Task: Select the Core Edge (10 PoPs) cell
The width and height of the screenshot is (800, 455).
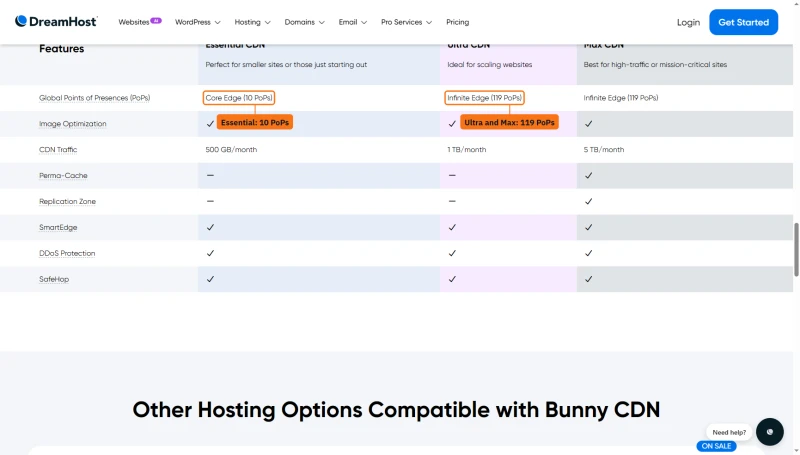Action: [x=239, y=98]
